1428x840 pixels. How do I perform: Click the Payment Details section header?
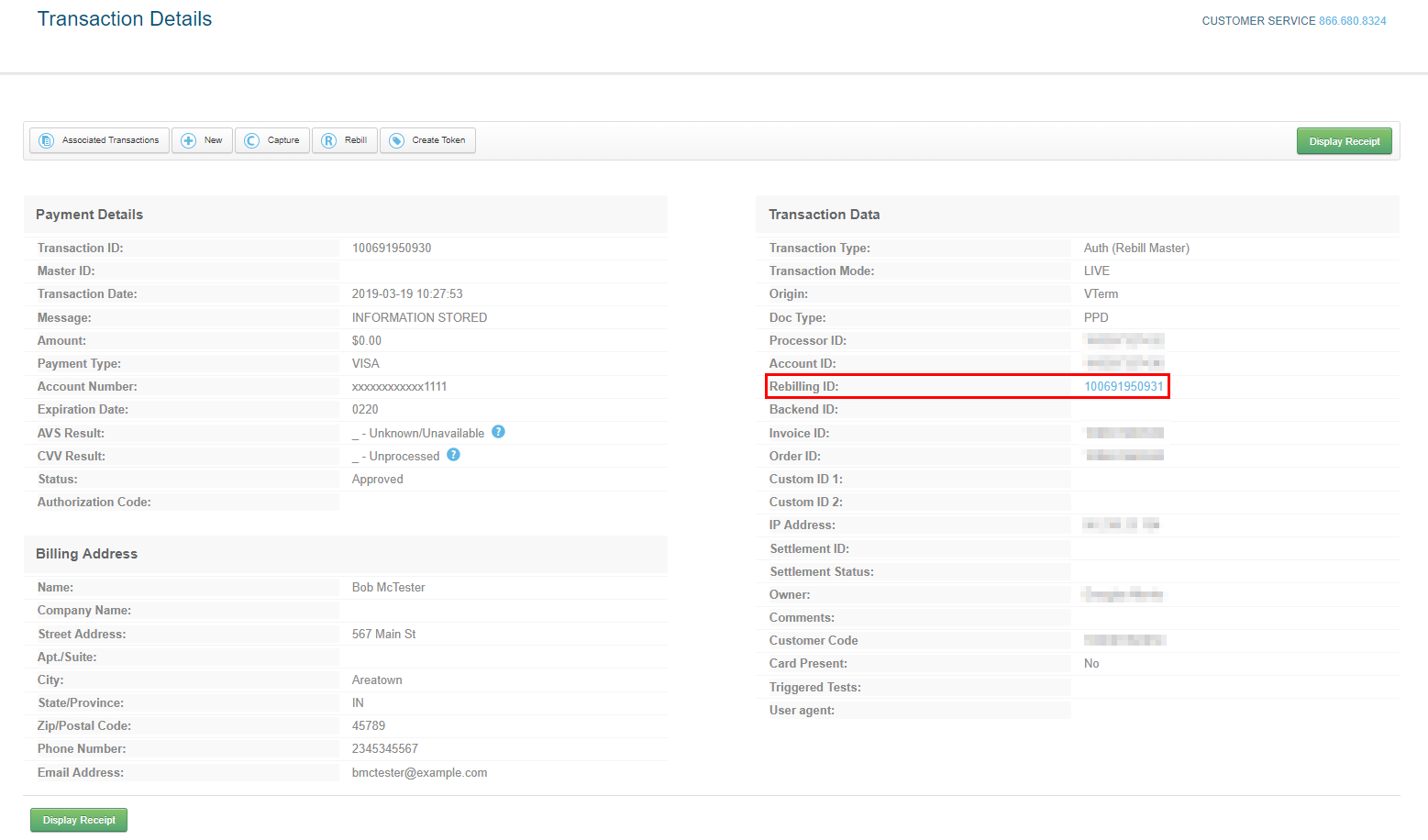pos(90,215)
